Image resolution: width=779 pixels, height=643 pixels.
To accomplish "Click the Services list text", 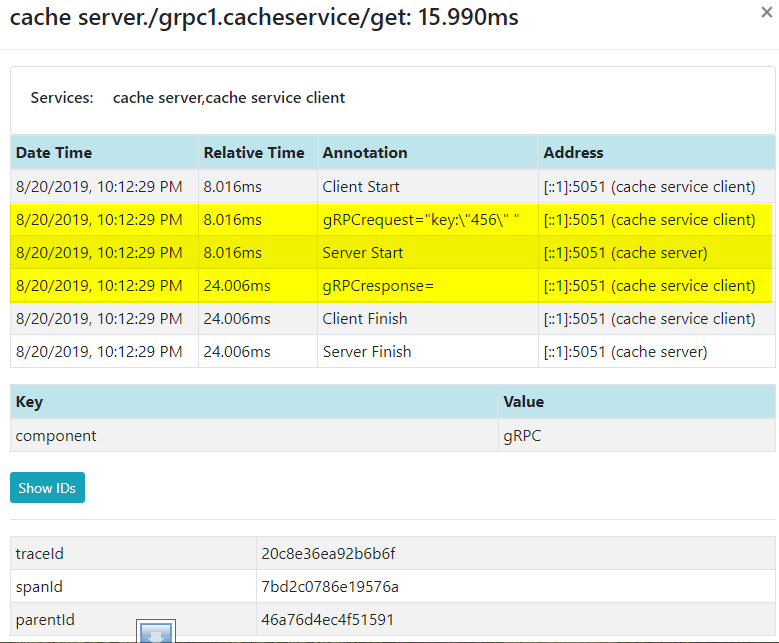I will 229,98.
